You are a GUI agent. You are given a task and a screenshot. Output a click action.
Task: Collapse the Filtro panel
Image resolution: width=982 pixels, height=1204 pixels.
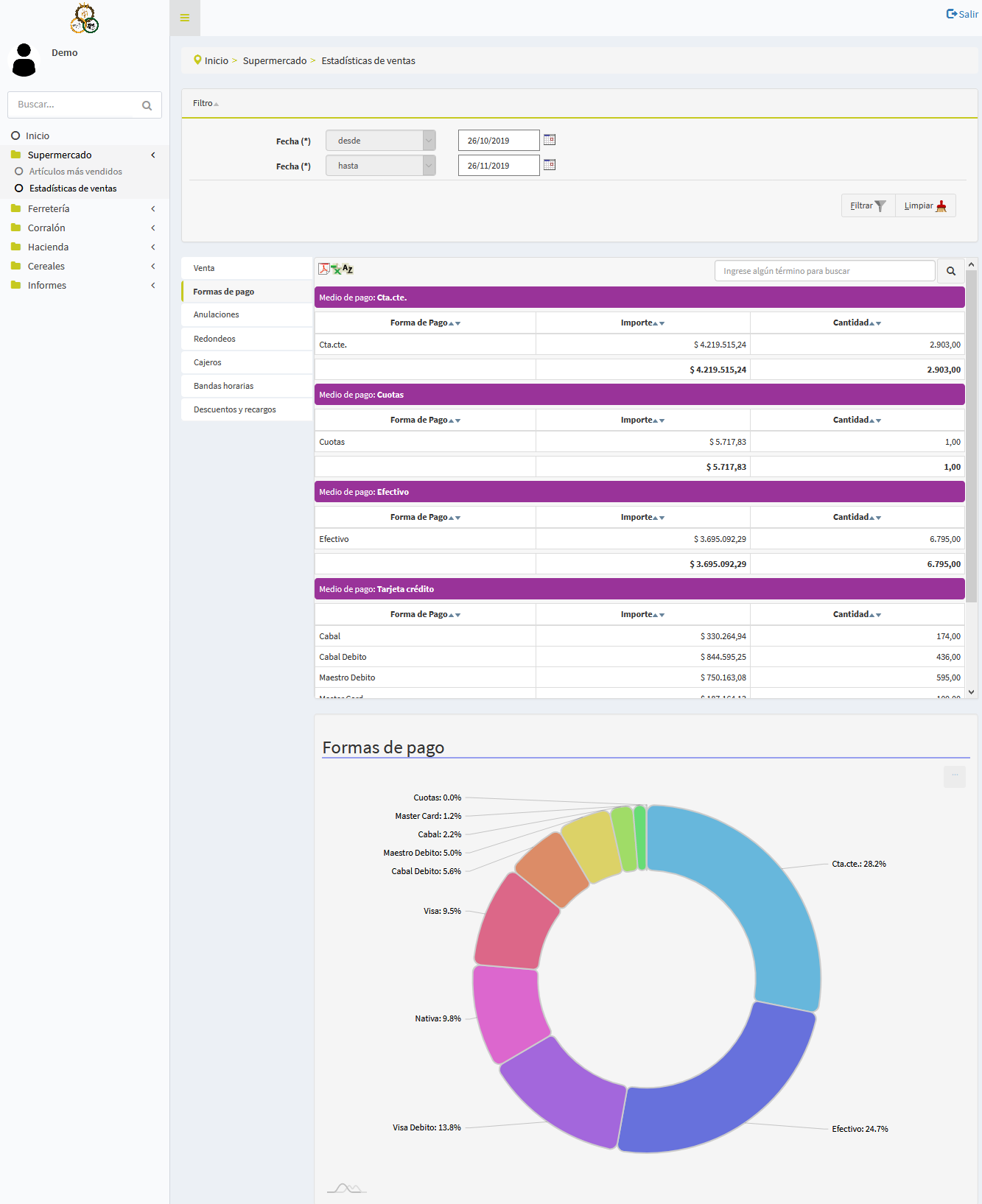tap(206, 104)
